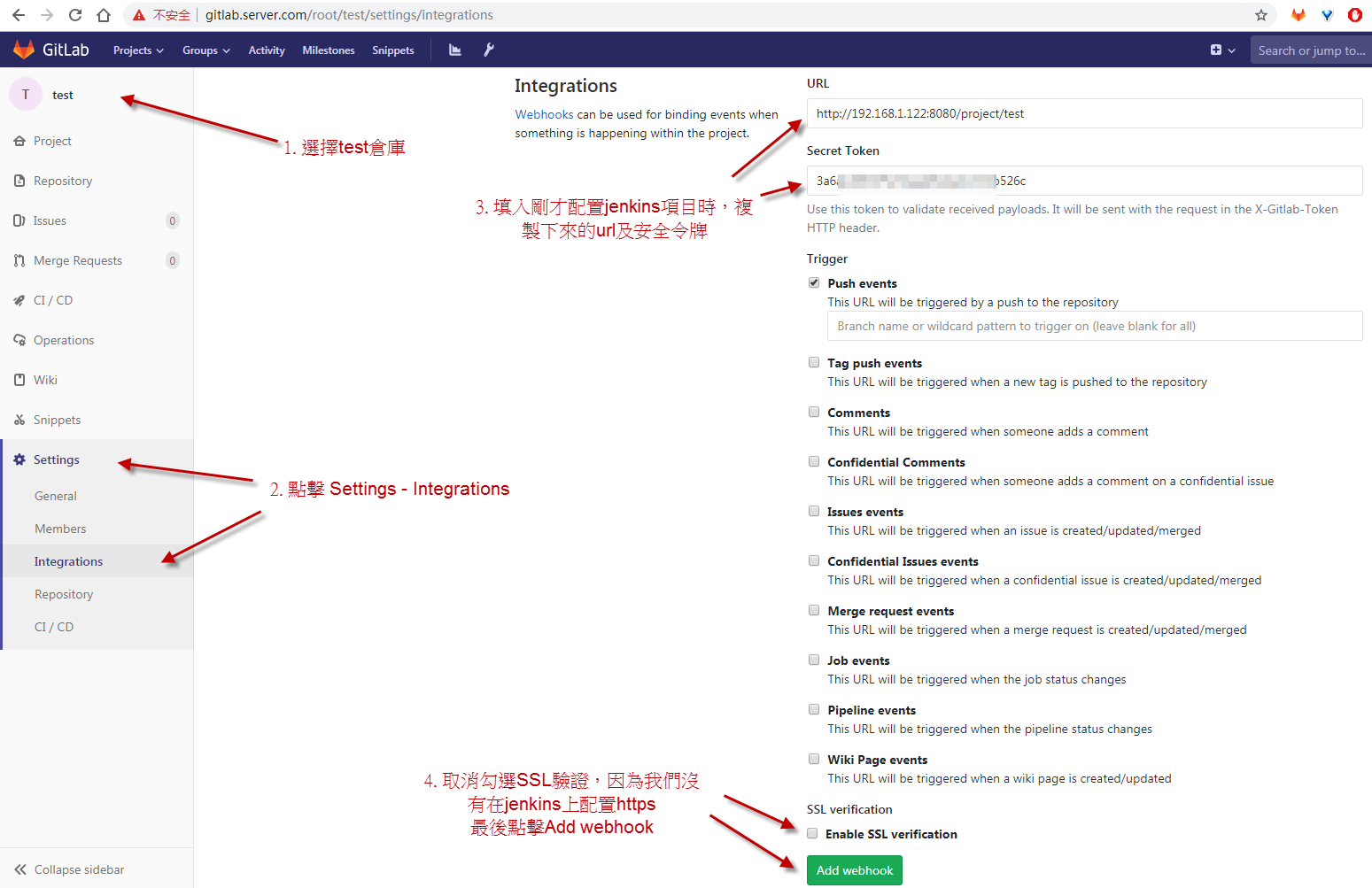Click the Search or jump to box
1372x888 pixels.
coord(1311,50)
